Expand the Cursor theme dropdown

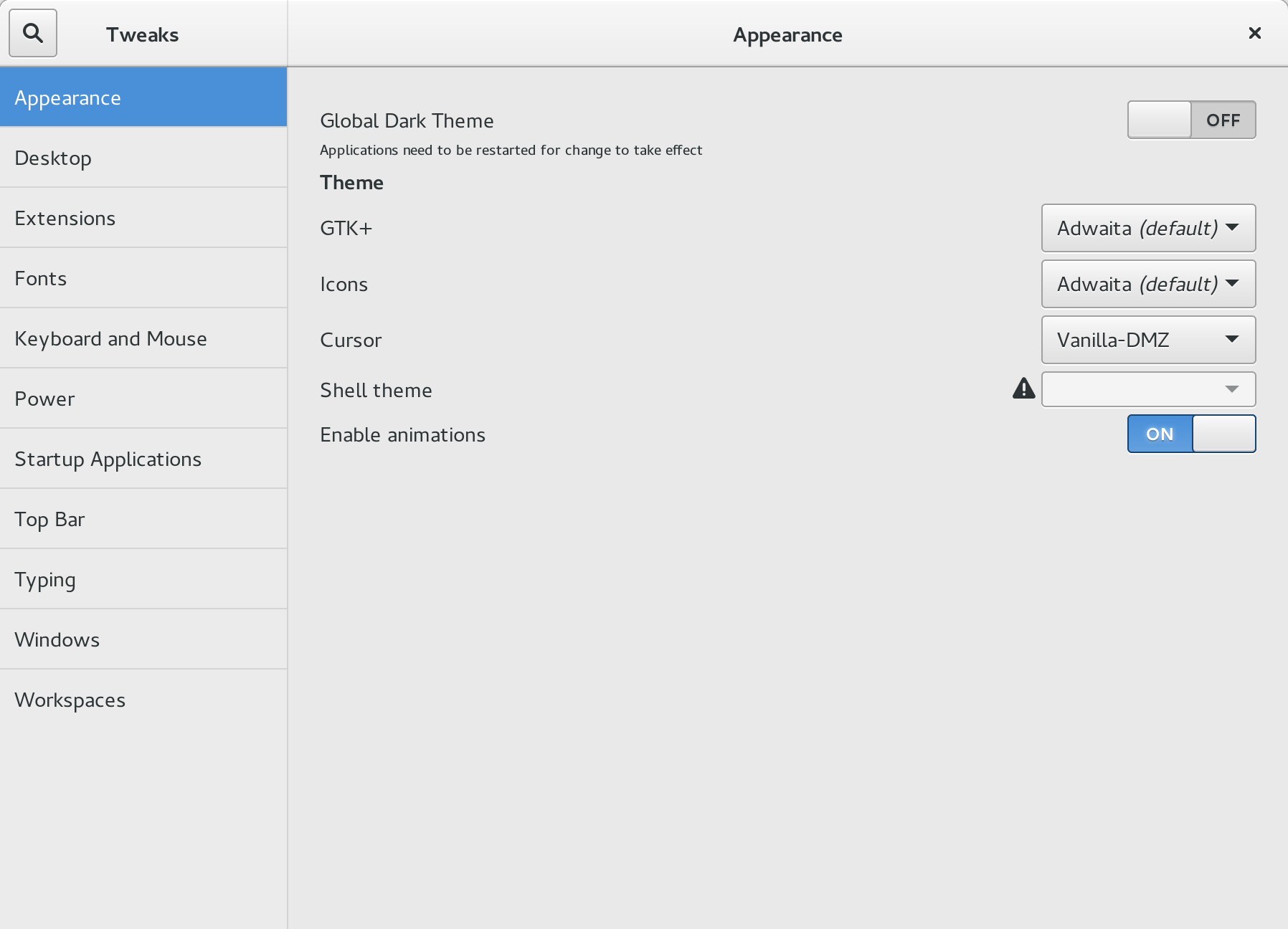tap(1148, 340)
